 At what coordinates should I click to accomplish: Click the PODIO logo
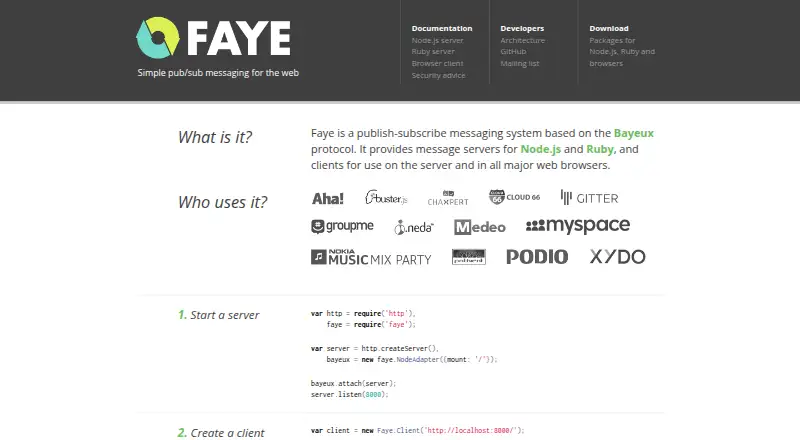point(537,257)
